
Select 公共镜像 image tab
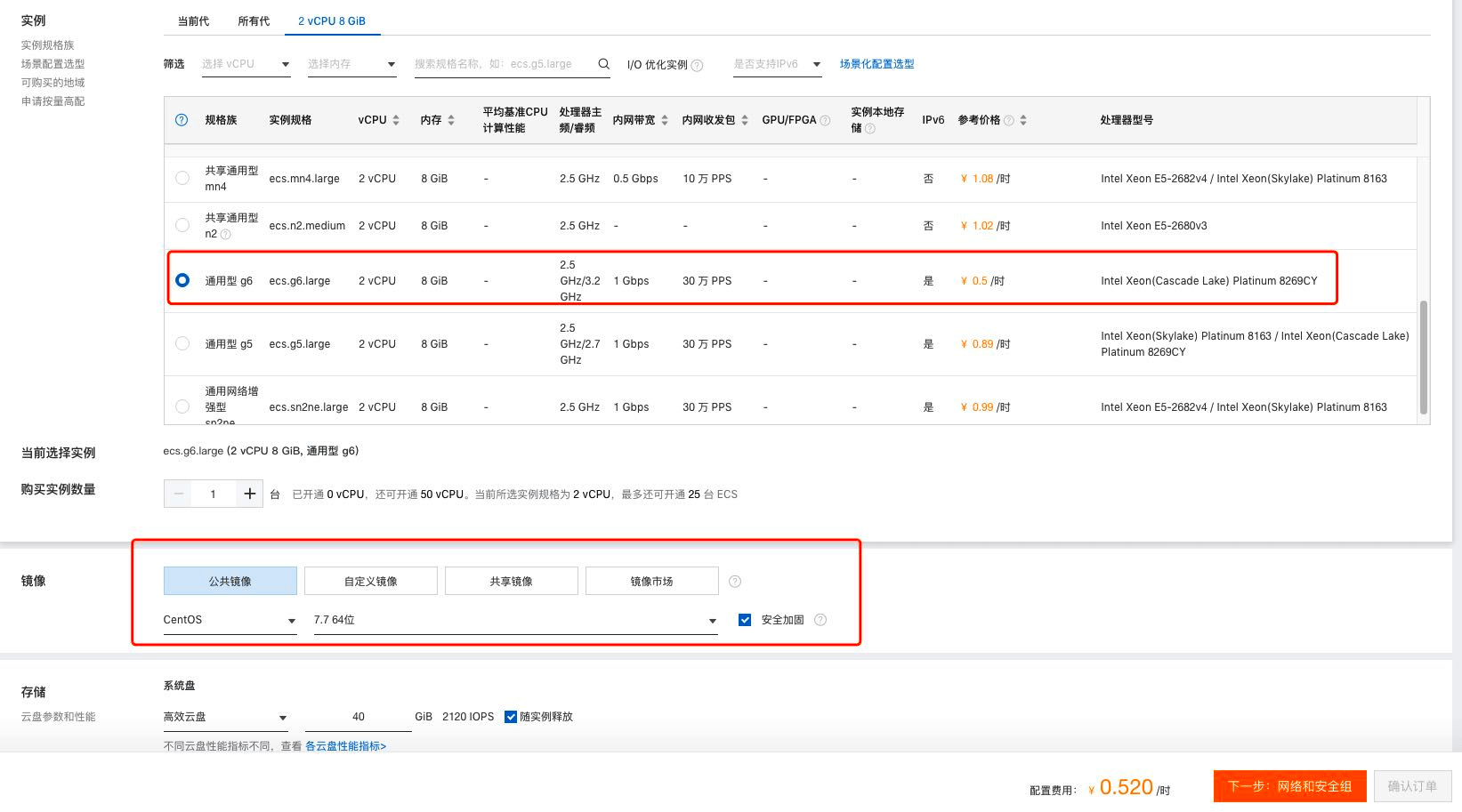(x=230, y=581)
